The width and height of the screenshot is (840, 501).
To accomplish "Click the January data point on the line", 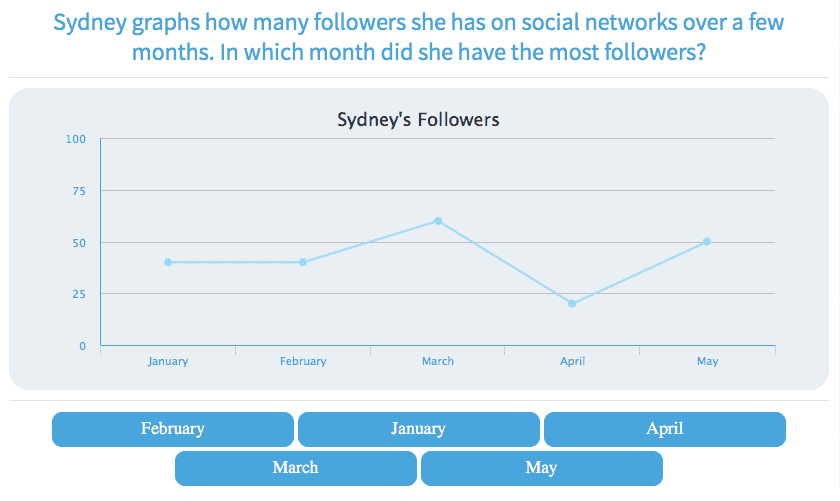I will [x=168, y=262].
